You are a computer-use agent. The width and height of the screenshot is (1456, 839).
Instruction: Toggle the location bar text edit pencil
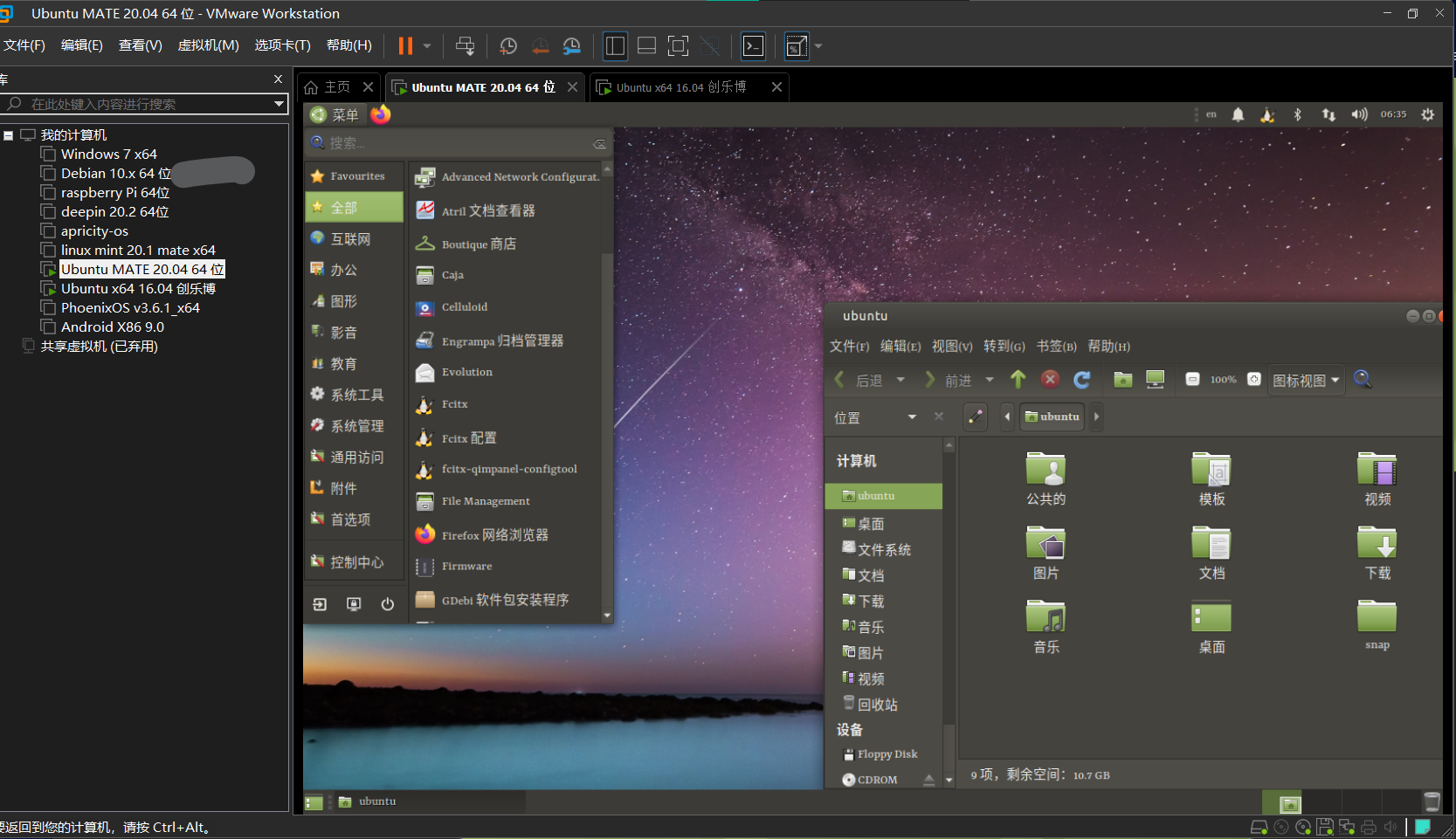tap(976, 417)
